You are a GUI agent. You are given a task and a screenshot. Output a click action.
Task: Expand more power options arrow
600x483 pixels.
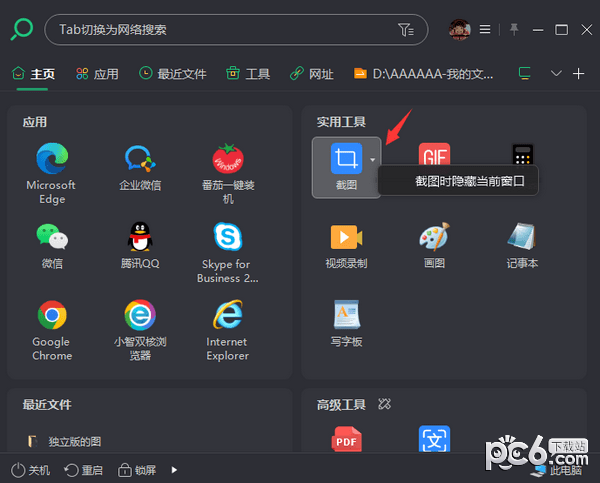pos(174,470)
